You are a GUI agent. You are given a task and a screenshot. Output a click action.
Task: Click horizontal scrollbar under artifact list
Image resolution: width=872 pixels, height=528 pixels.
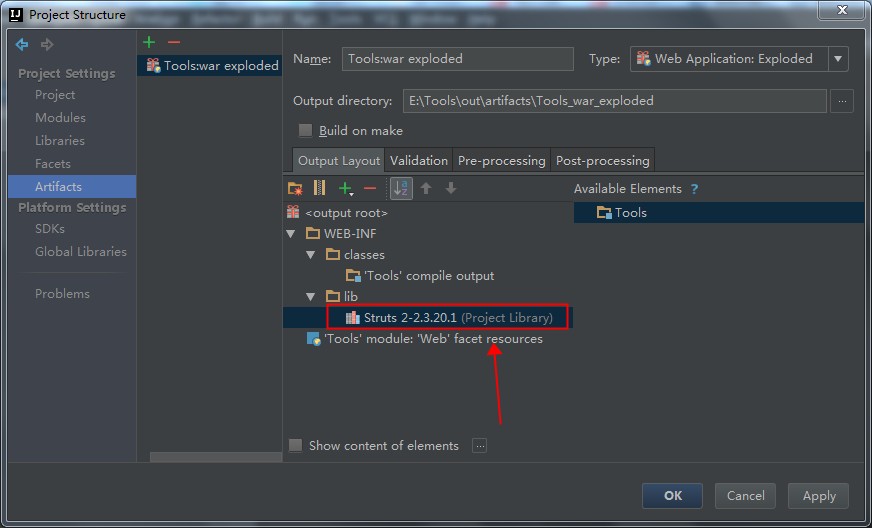[x=216, y=457]
